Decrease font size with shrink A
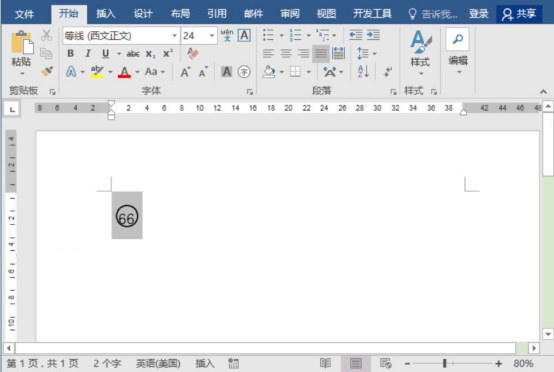The height and width of the screenshot is (372, 554). [203, 72]
